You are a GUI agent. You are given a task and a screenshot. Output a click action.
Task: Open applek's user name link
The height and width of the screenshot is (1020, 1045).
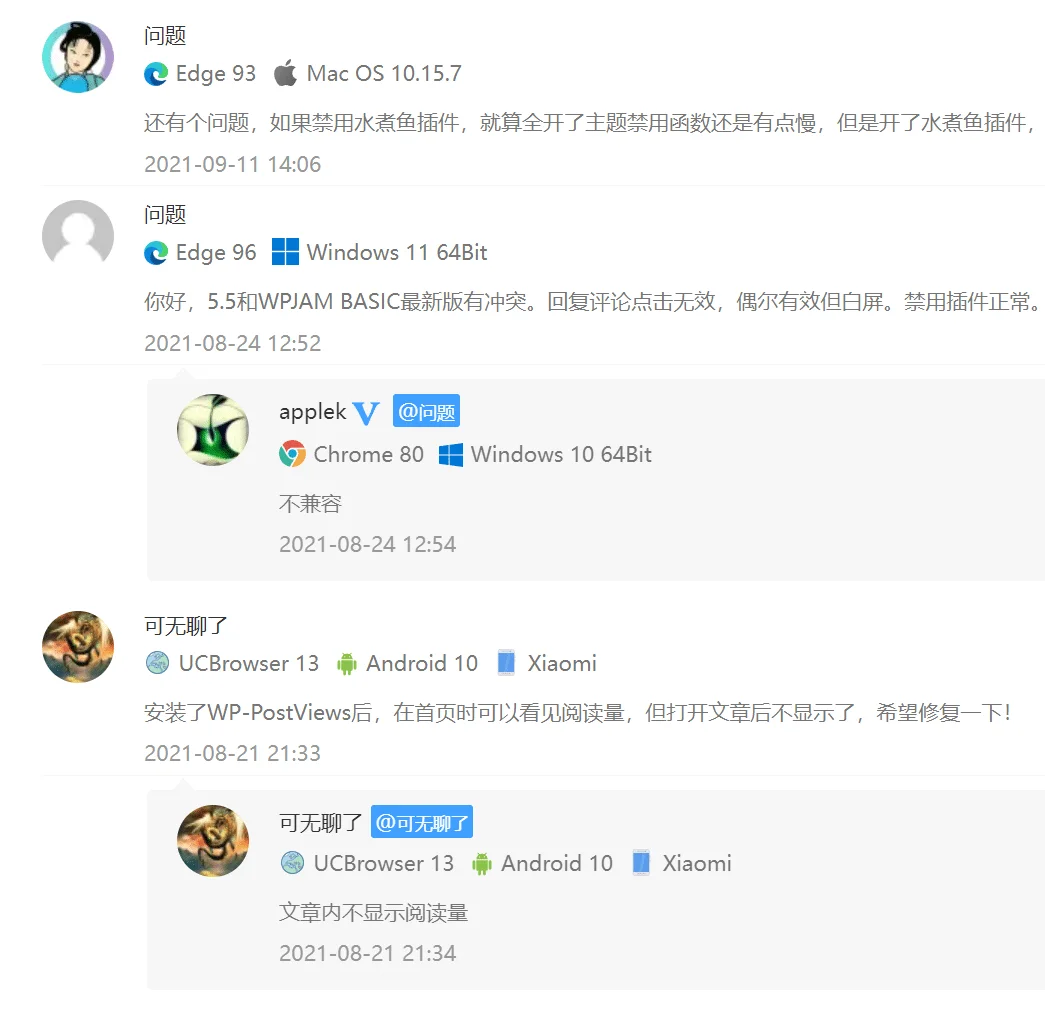pyautogui.click(x=313, y=412)
